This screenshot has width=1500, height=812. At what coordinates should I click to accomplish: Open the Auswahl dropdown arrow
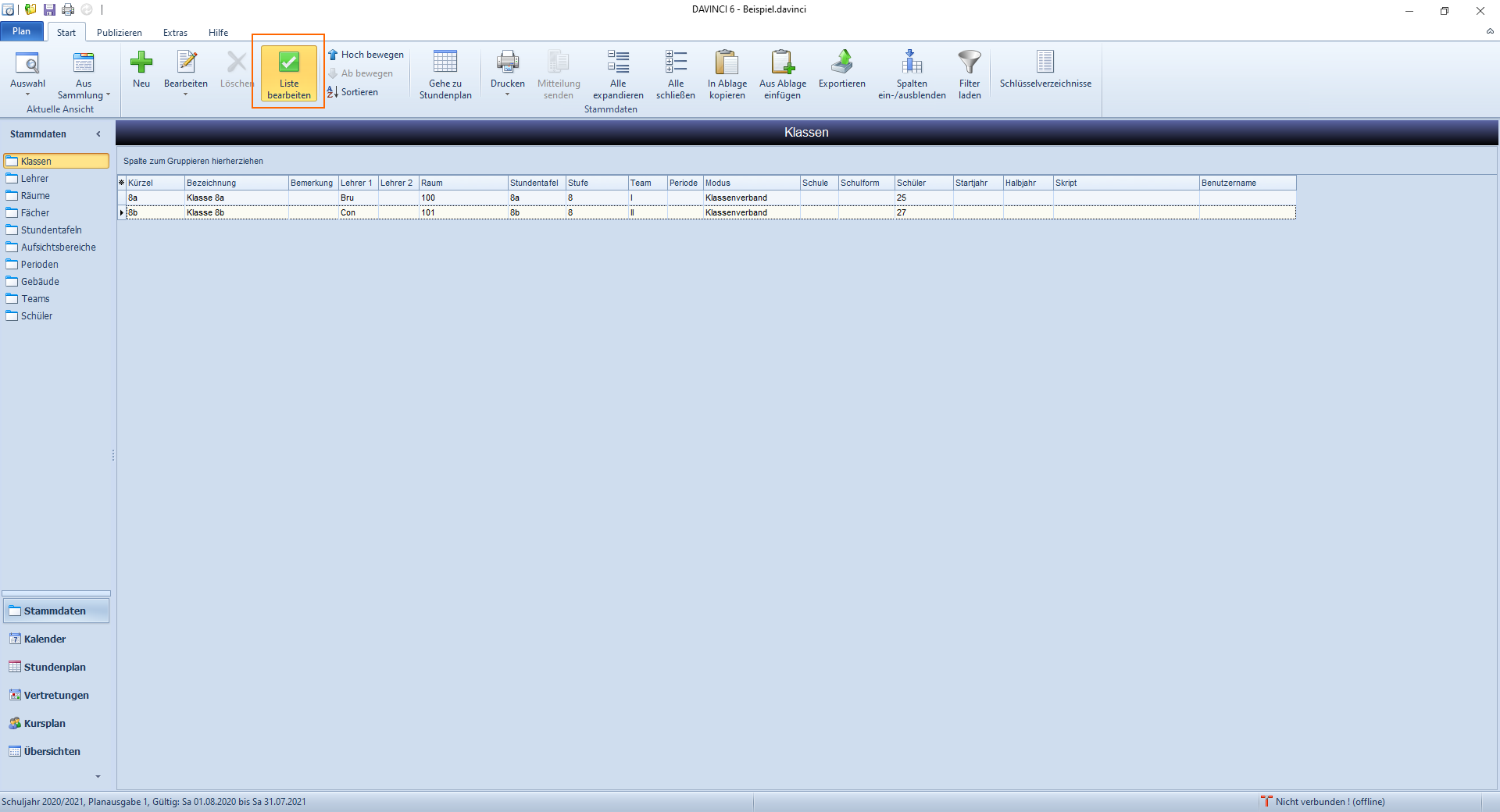(x=27, y=94)
